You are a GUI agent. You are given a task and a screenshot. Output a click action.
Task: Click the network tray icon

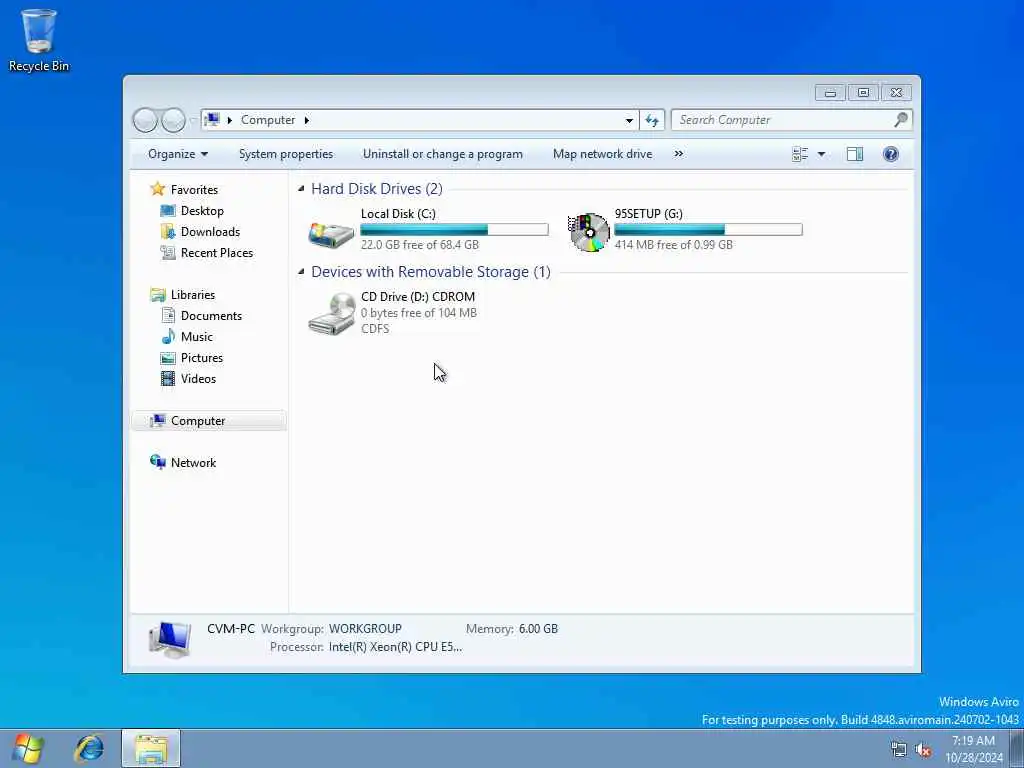[899, 749]
